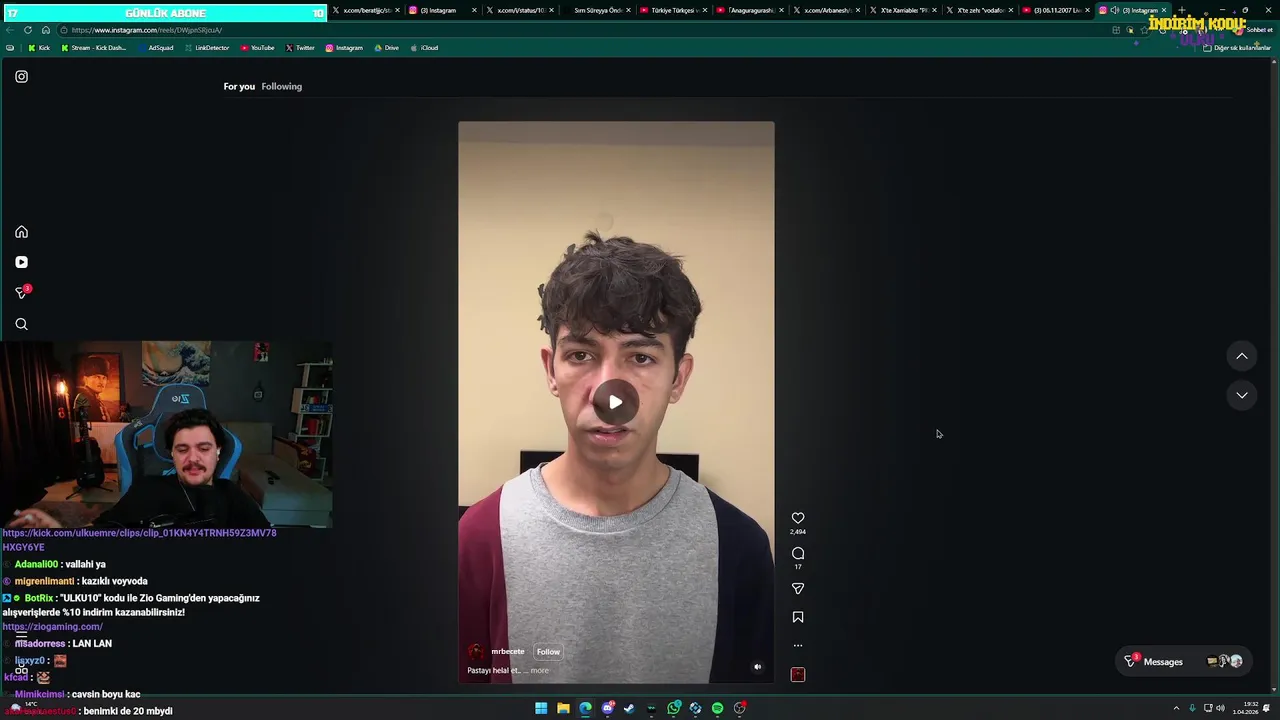The height and width of the screenshot is (720, 1280).
Task: Open Instagram Search from the sidebar
Action: tap(21, 324)
